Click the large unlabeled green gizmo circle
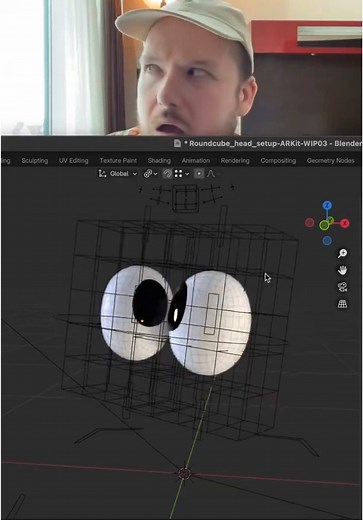 pyautogui.click(x=324, y=226)
